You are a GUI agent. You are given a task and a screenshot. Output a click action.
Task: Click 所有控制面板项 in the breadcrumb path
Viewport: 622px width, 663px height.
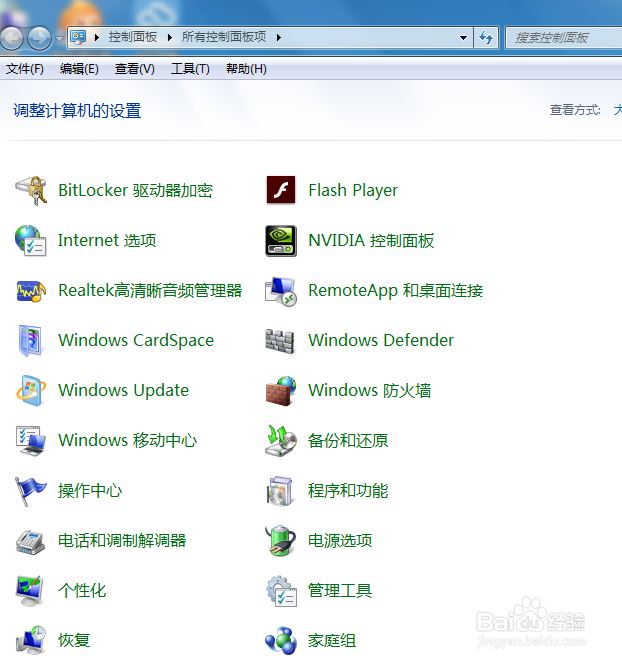(x=224, y=37)
